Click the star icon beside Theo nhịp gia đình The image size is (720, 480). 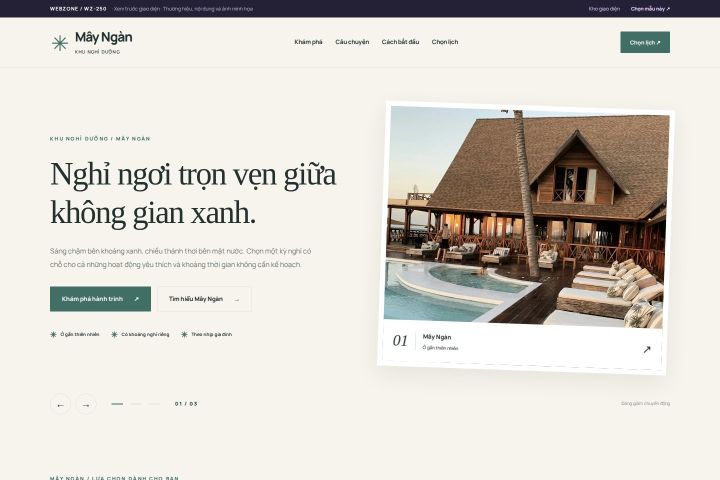(184, 334)
